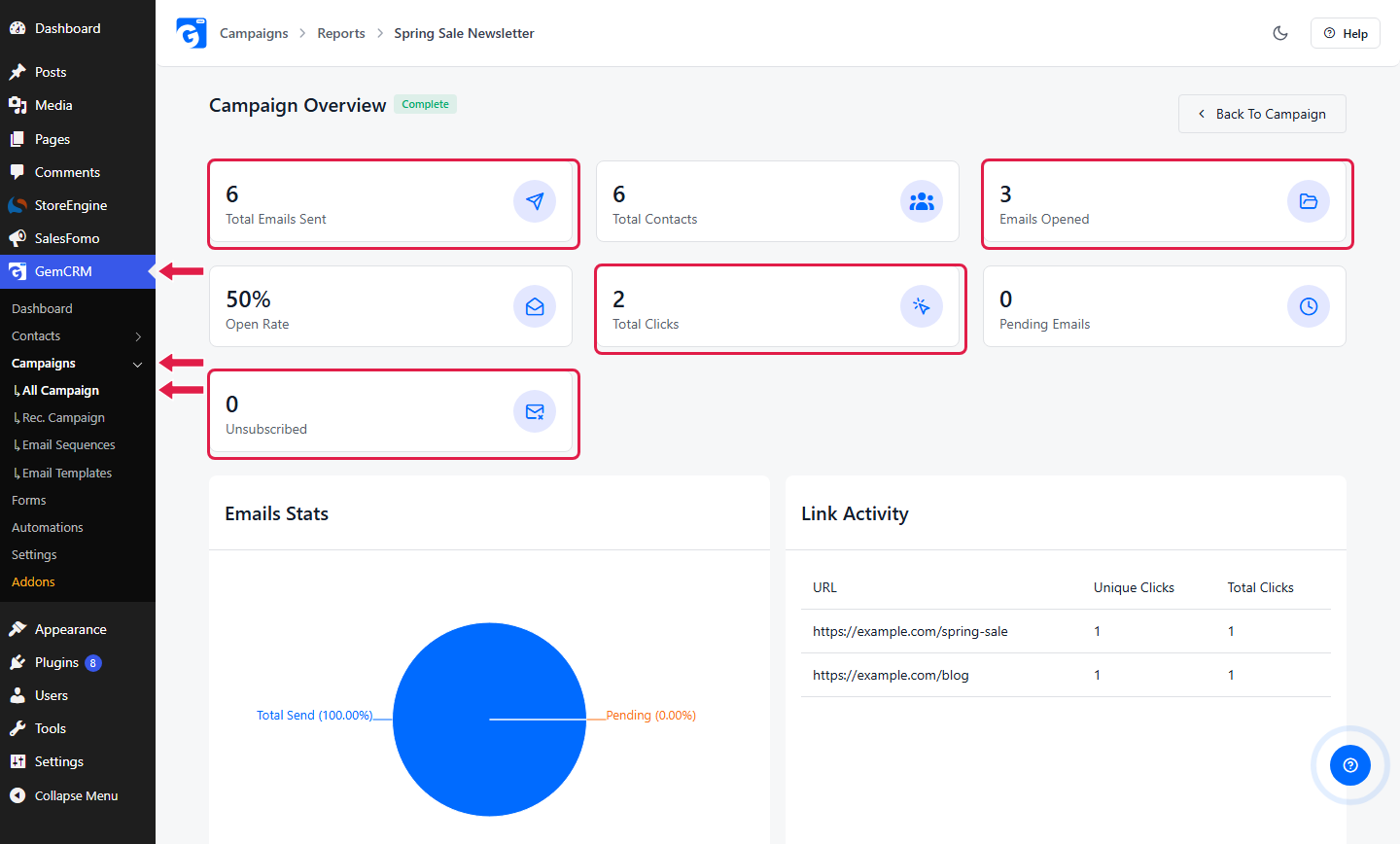Click the Unique Clicks column header
The width and height of the screenshot is (1400, 844).
point(1134,587)
